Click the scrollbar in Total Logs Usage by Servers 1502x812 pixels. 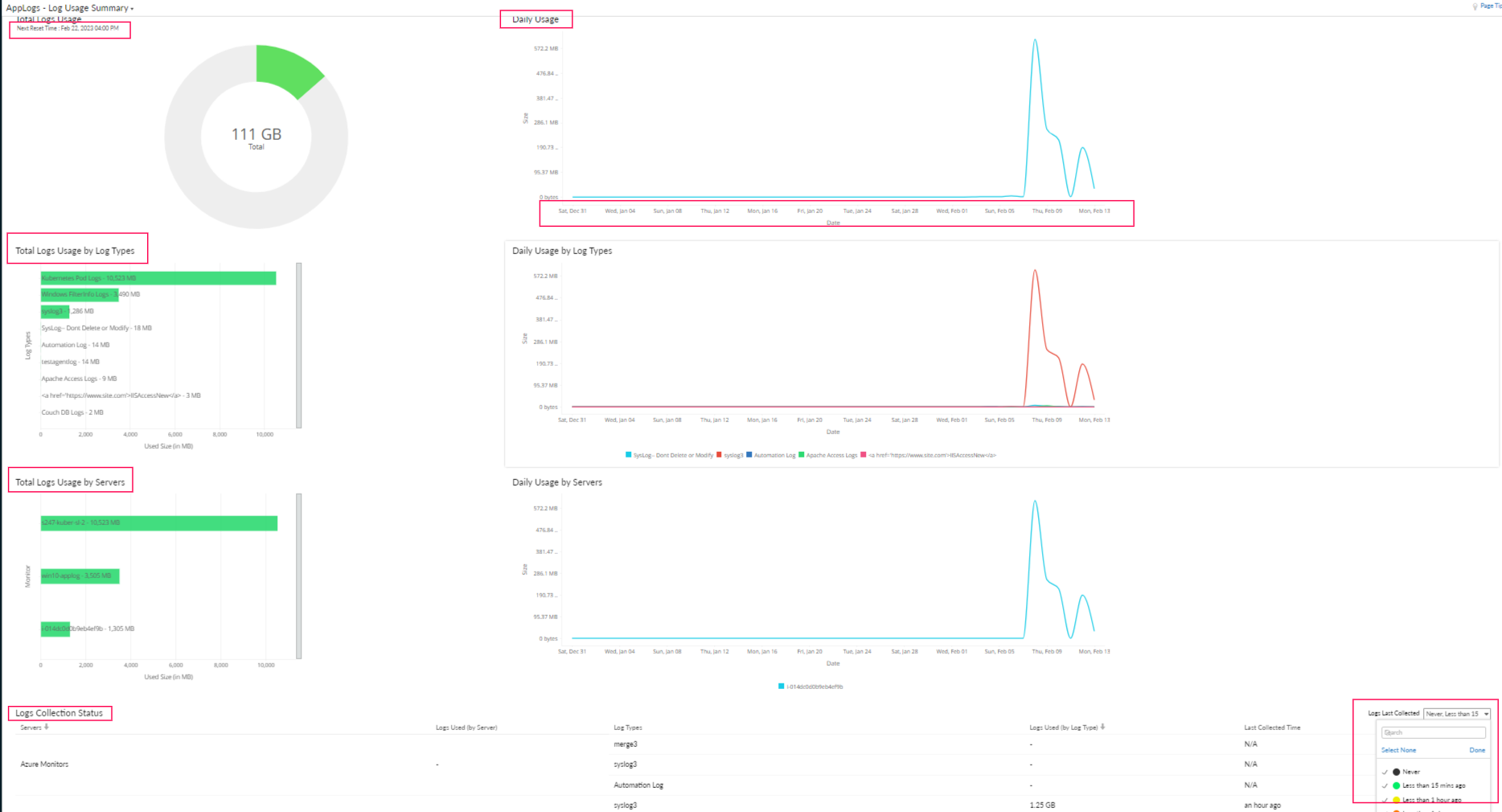tap(299, 576)
